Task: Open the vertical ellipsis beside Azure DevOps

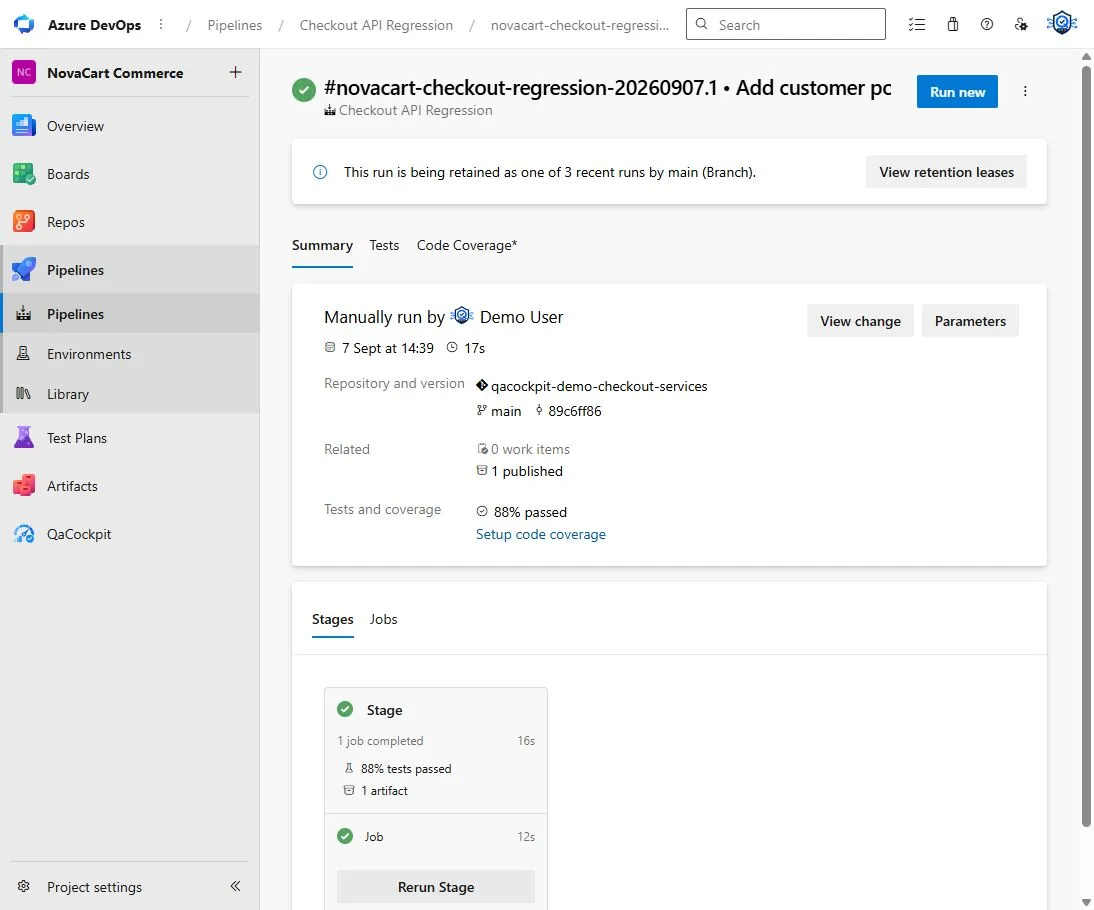Action: click(x=161, y=24)
